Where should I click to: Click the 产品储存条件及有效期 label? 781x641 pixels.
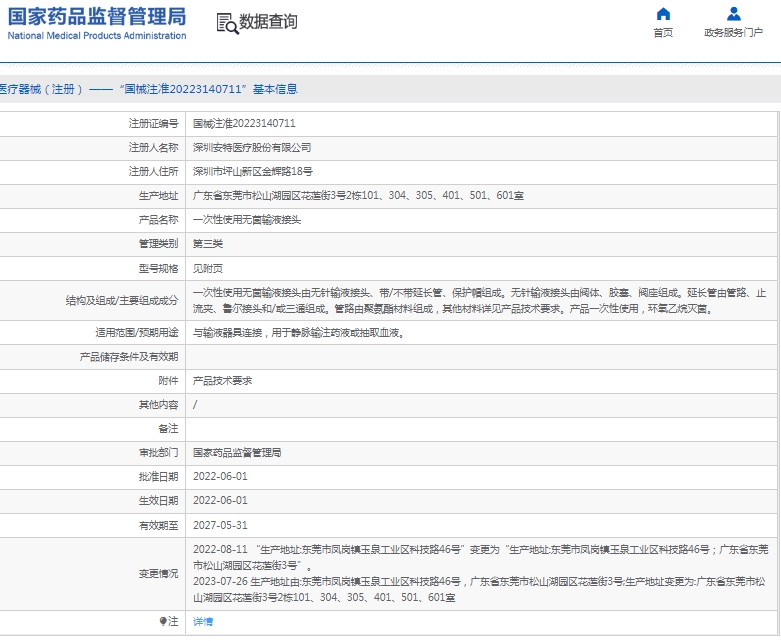(x=129, y=357)
